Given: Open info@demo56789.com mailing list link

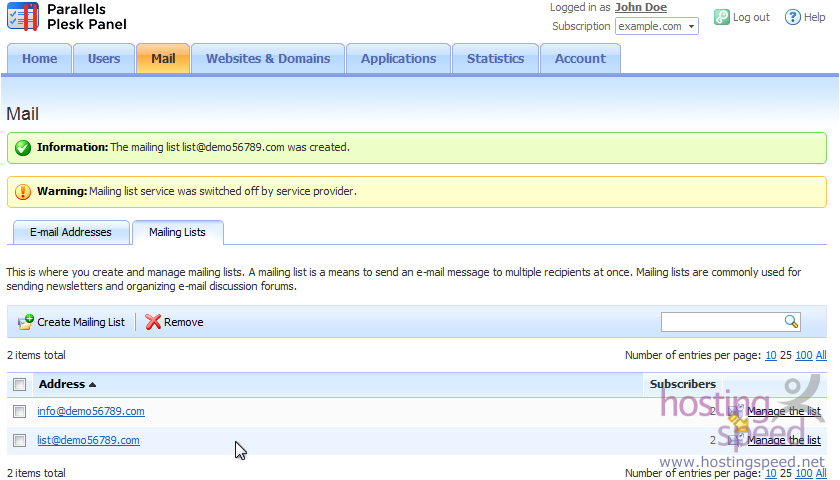Looking at the screenshot, I should point(91,411).
